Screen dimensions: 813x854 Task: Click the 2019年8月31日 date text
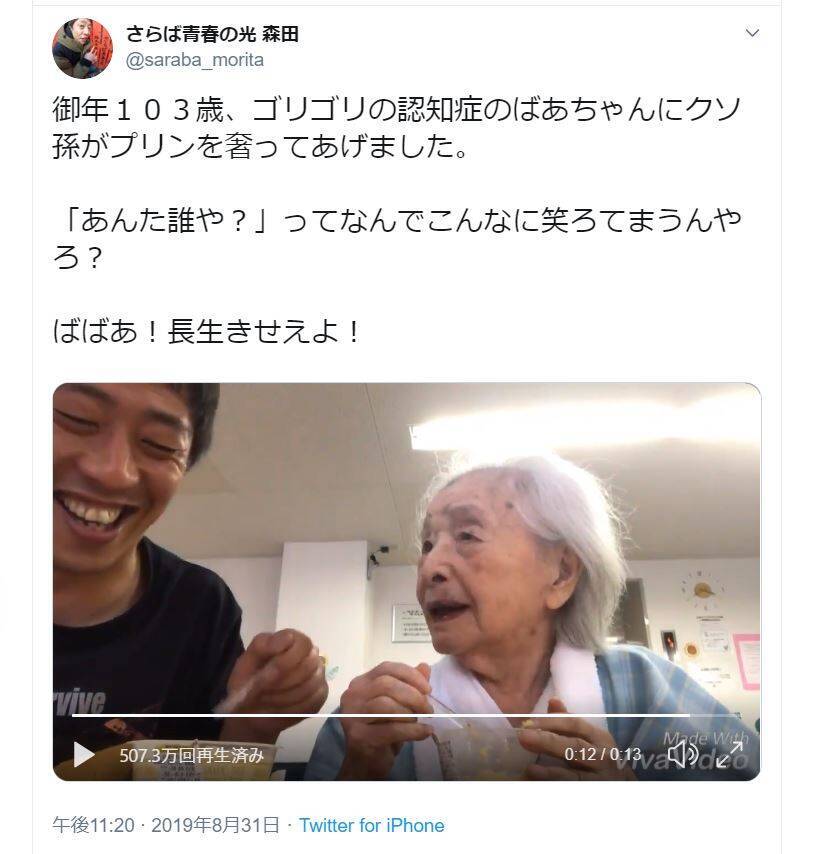pyautogui.click(x=216, y=825)
